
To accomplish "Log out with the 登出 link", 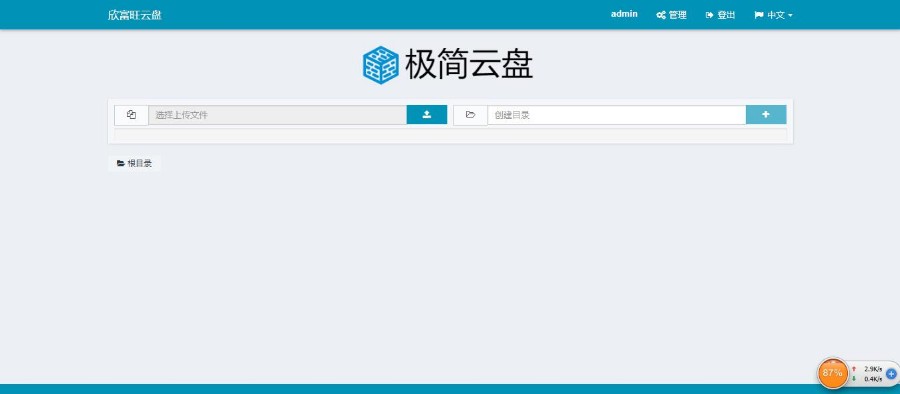I will point(720,15).
